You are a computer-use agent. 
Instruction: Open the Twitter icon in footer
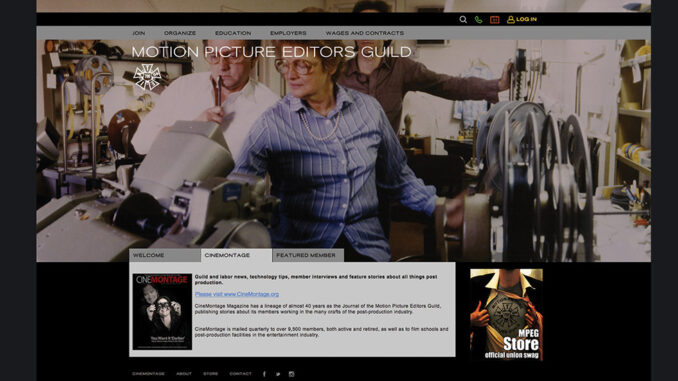point(278,374)
